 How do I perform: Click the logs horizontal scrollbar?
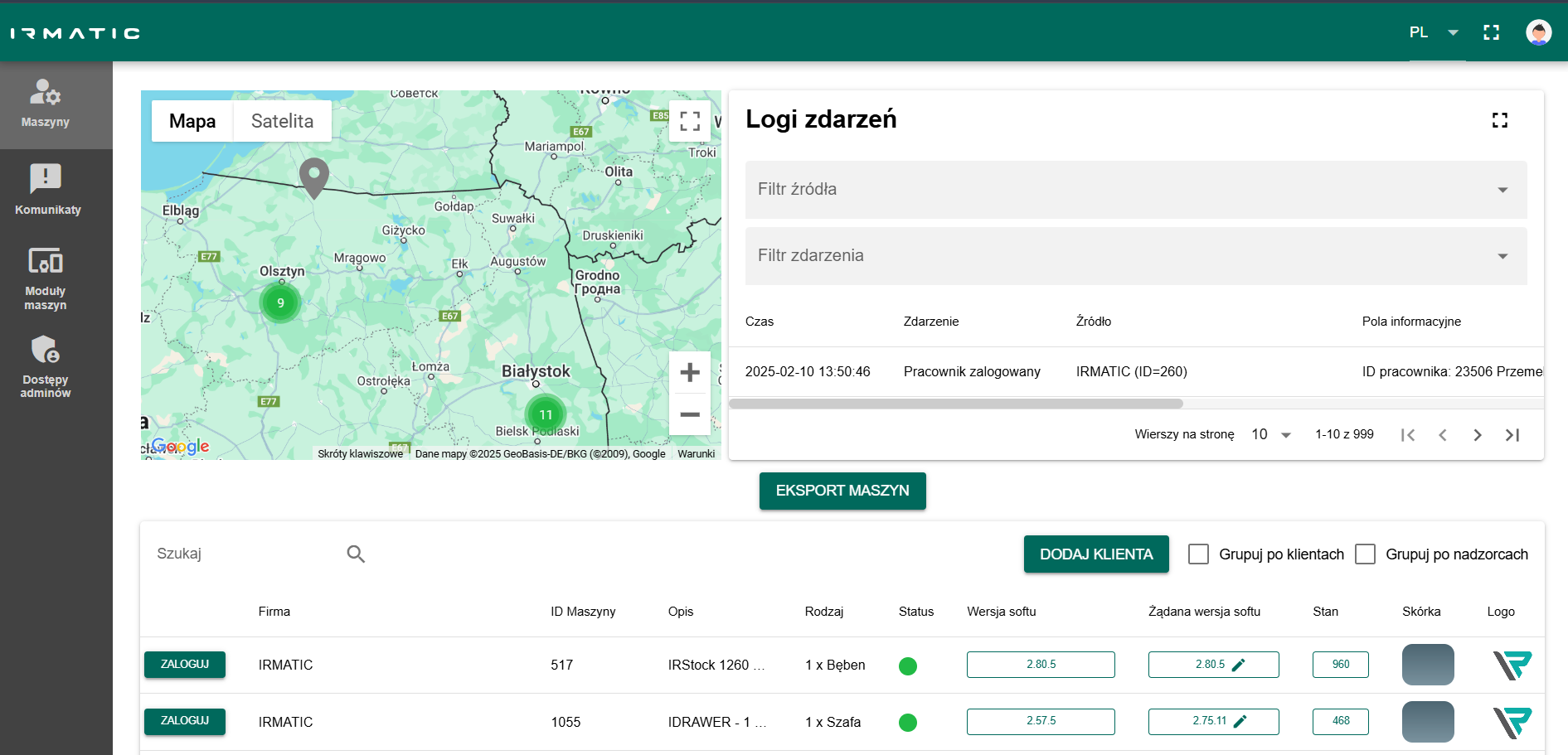(x=956, y=404)
